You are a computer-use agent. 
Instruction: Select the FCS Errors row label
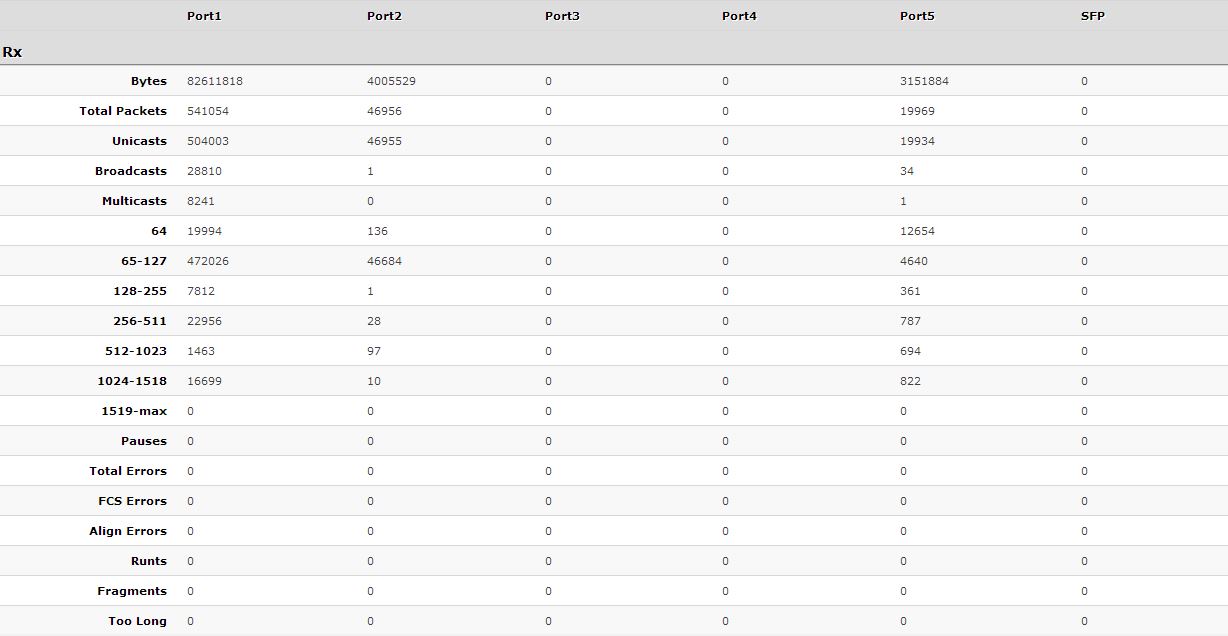pos(132,501)
